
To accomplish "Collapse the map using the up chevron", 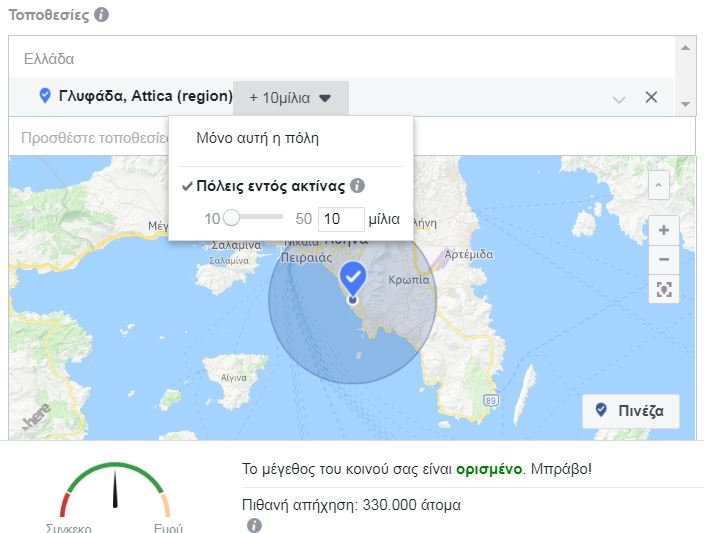I will (x=658, y=185).
